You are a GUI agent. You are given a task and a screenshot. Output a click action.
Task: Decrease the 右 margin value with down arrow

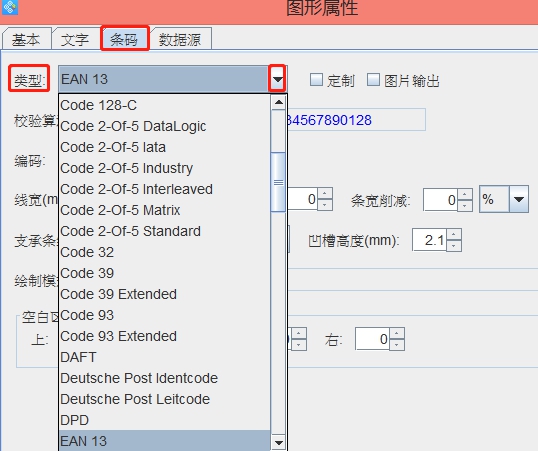click(397, 345)
